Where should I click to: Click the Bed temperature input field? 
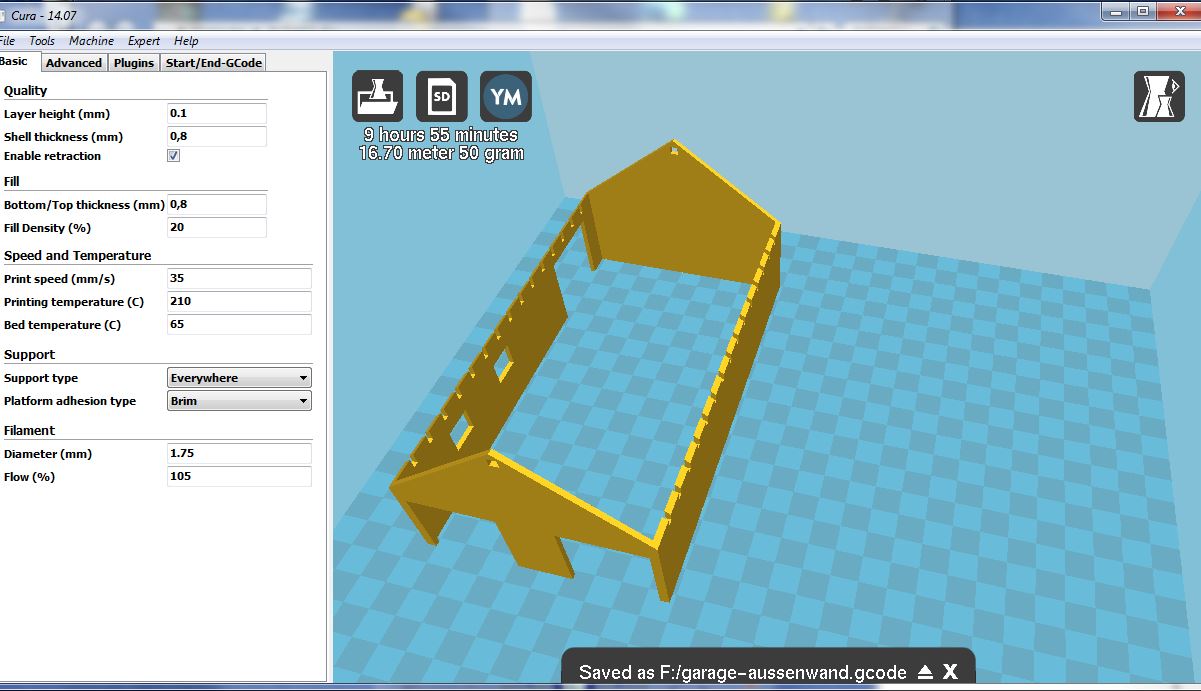pyautogui.click(x=239, y=325)
